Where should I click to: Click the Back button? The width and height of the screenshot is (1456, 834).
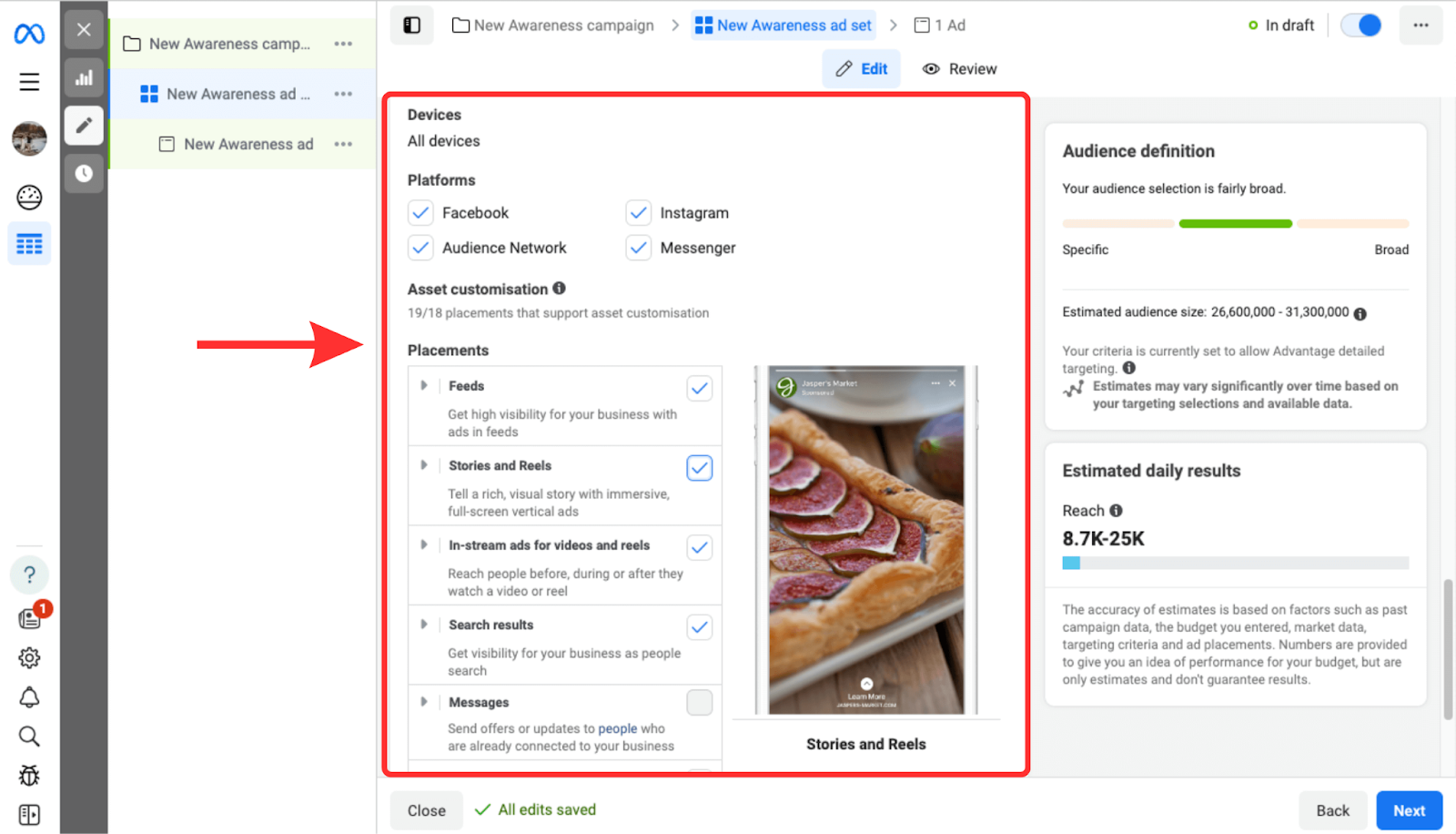(1332, 810)
